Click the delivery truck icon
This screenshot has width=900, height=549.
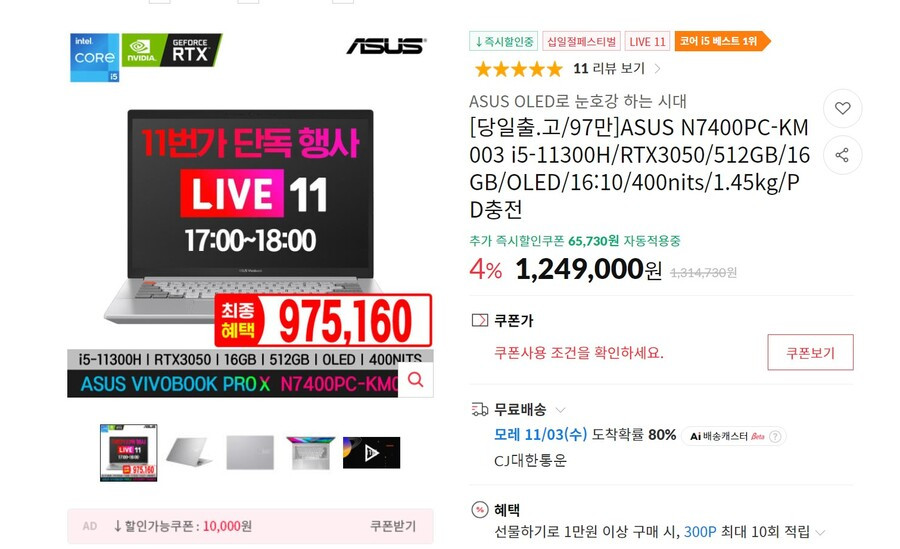pos(479,409)
